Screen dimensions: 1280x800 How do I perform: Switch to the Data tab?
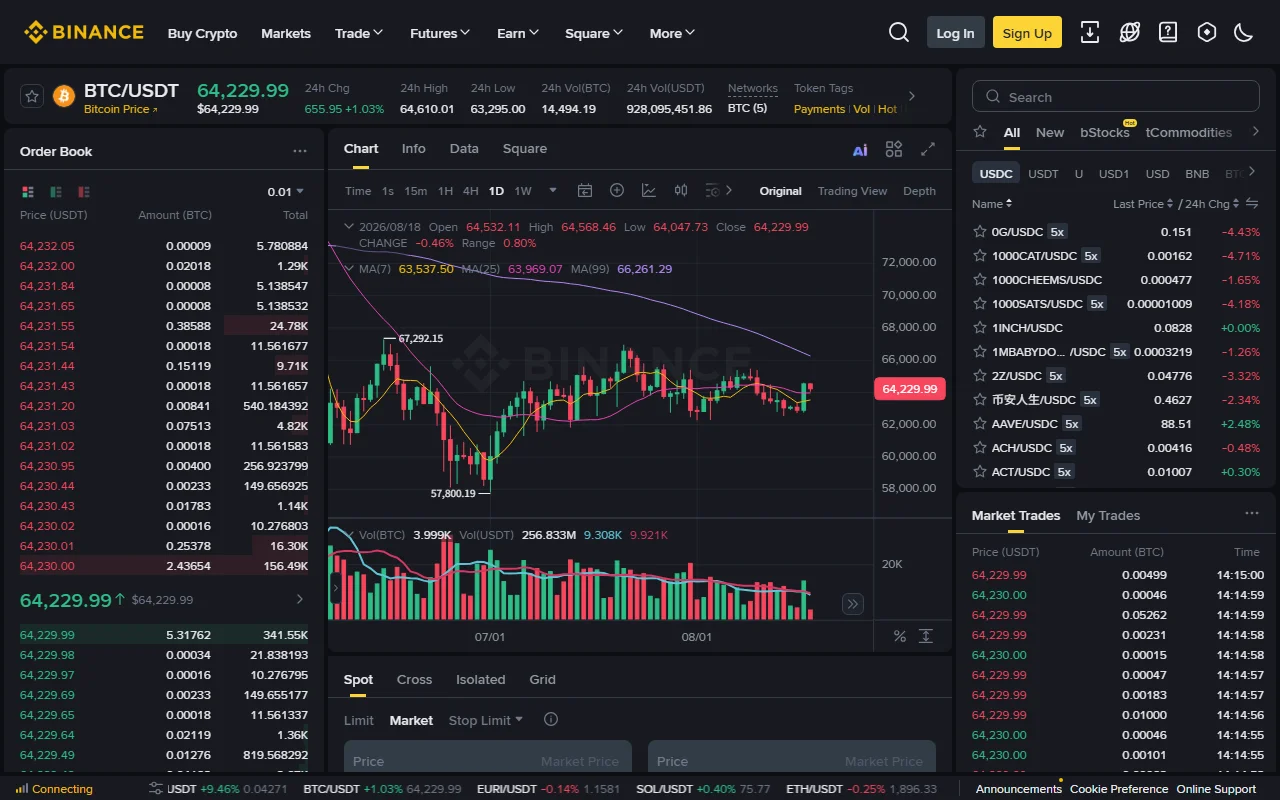tap(464, 148)
